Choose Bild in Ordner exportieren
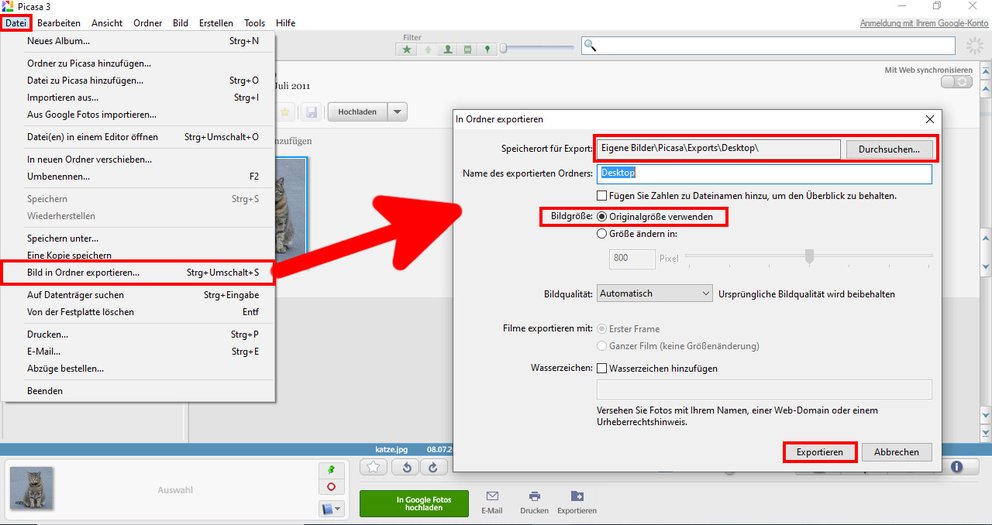The height and width of the screenshot is (525, 992). [138, 273]
